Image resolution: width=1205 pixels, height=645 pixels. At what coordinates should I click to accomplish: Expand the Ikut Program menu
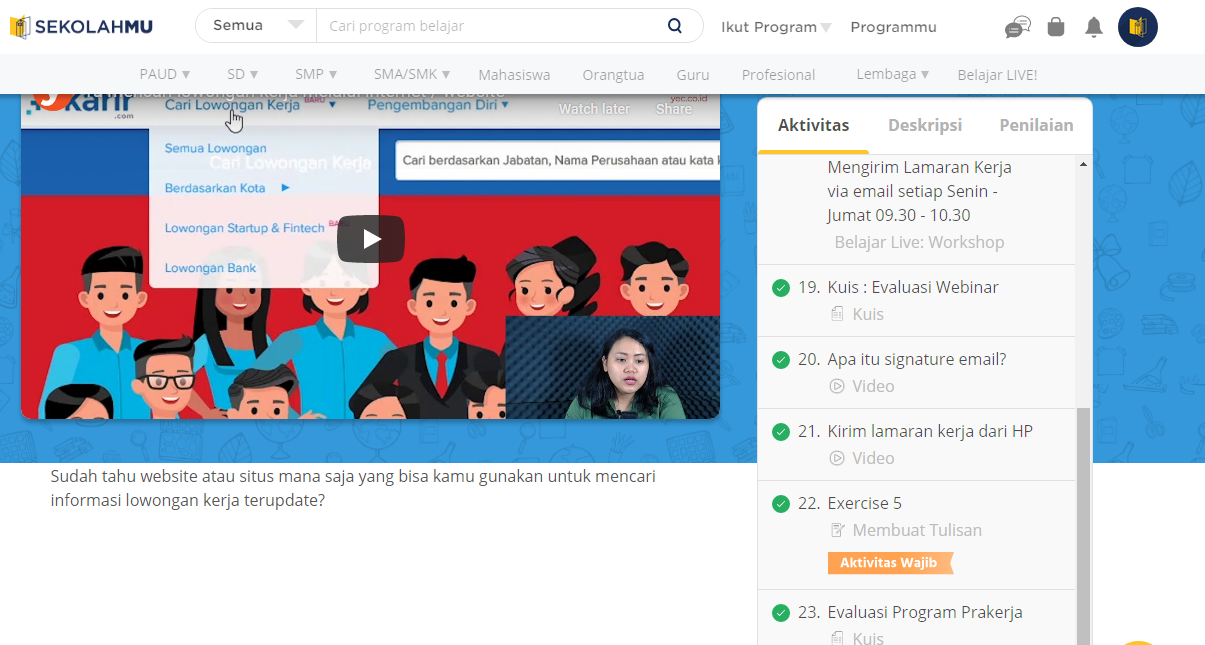click(x=776, y=27)
